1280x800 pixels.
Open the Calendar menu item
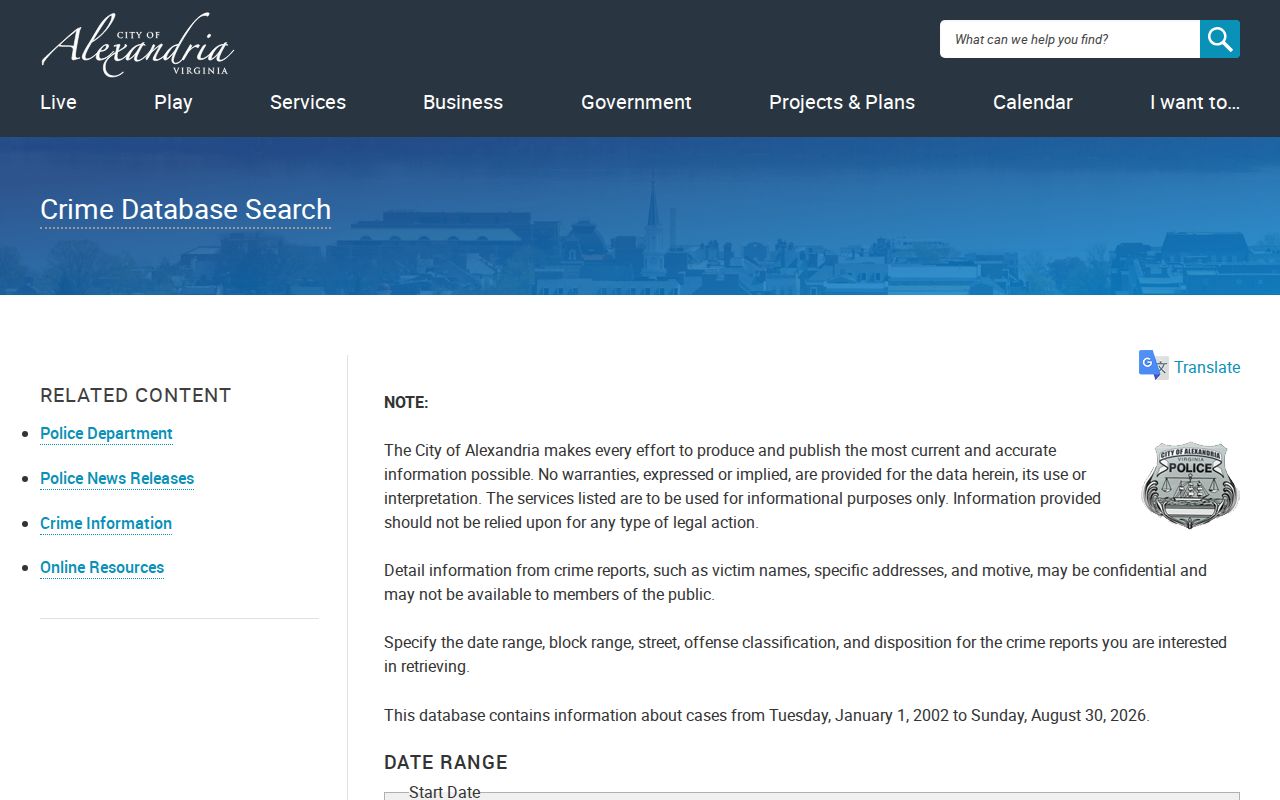(x=1033, y=102)
